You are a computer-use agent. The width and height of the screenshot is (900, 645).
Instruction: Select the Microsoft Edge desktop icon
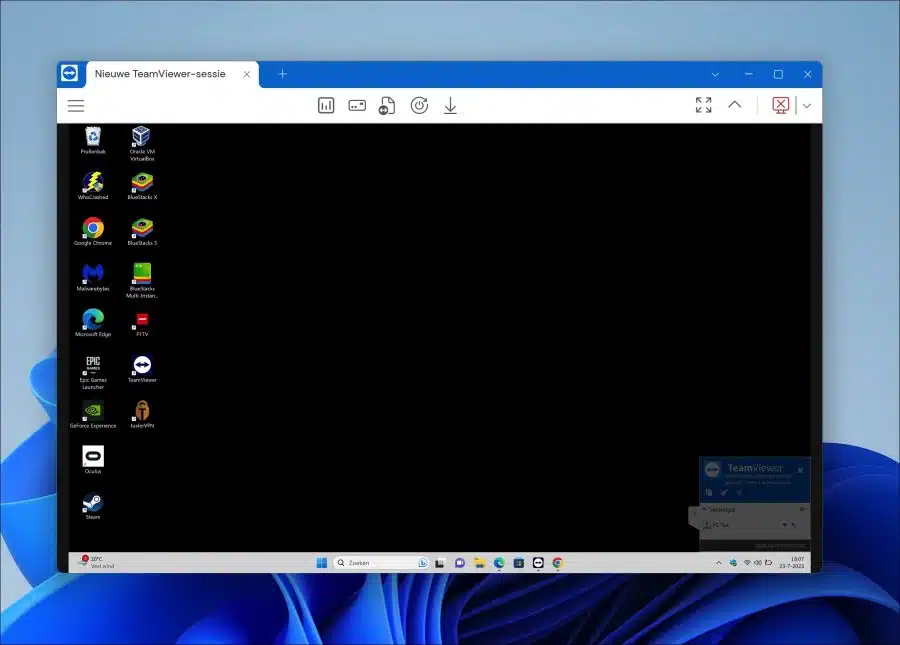[x=93, y=322]
